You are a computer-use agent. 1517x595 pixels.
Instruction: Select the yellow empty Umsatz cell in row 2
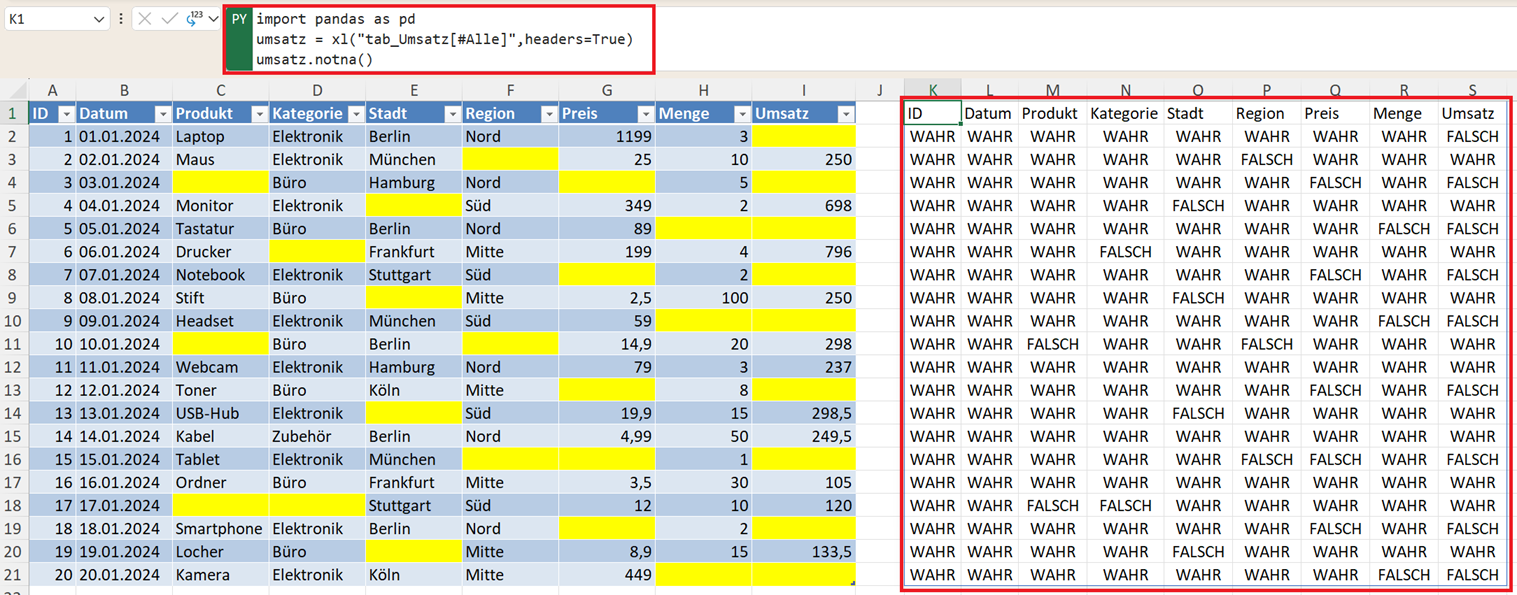click(804, 137)
